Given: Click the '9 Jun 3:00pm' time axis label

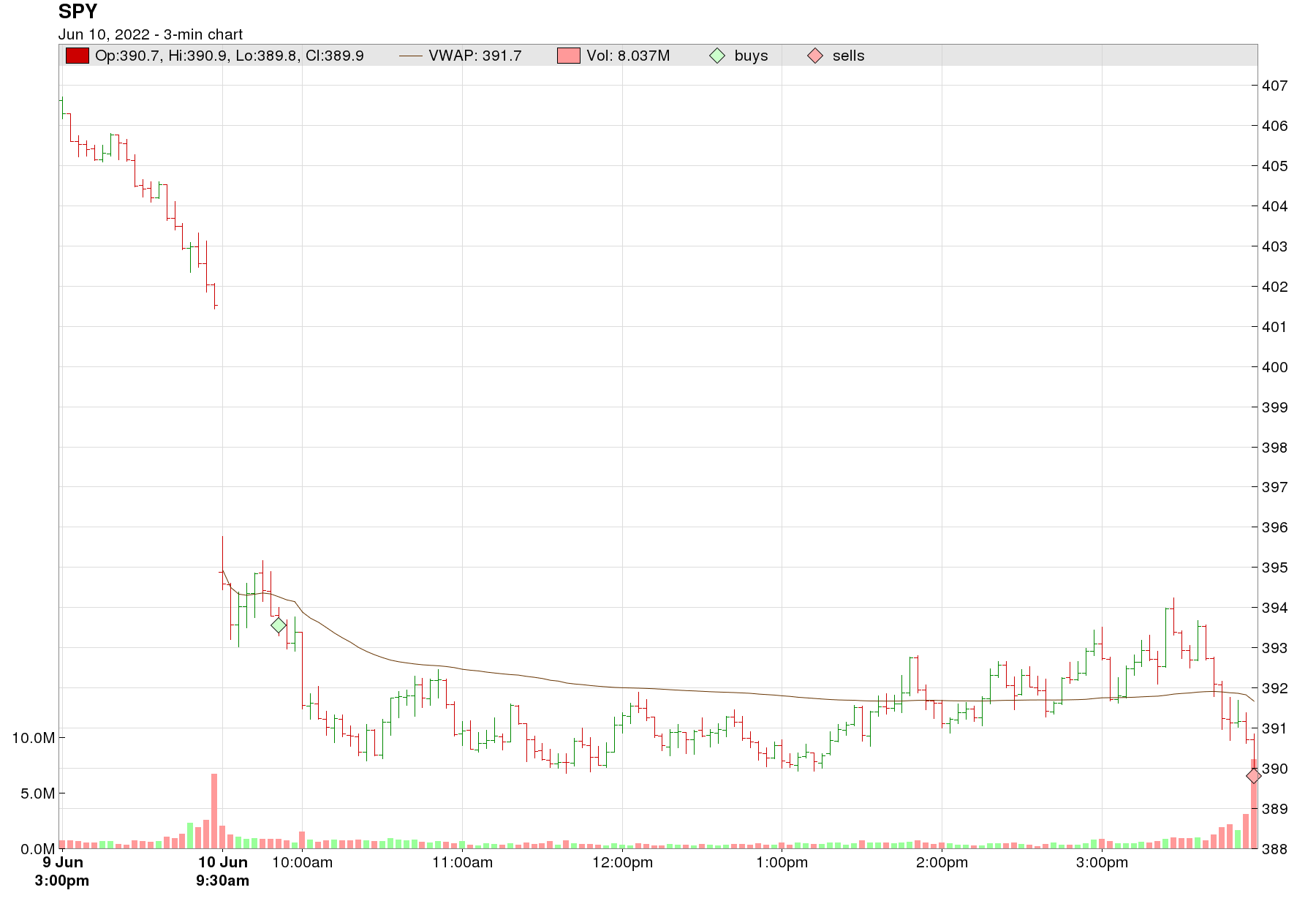Looking at the screenshot, I should click(x=62, y=871).
